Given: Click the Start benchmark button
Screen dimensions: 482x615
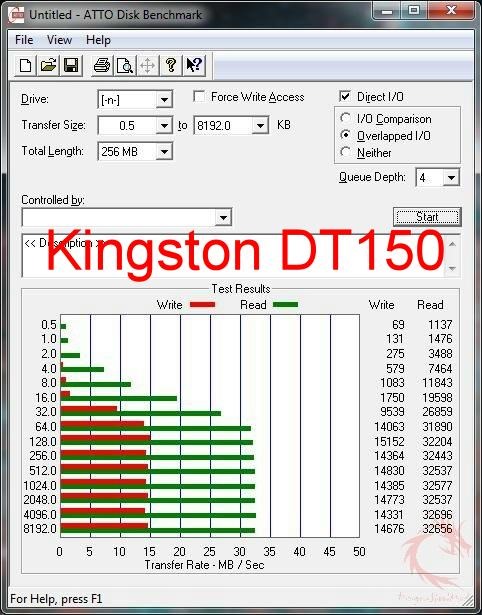Looking at the screenshot, I should 427,217.
